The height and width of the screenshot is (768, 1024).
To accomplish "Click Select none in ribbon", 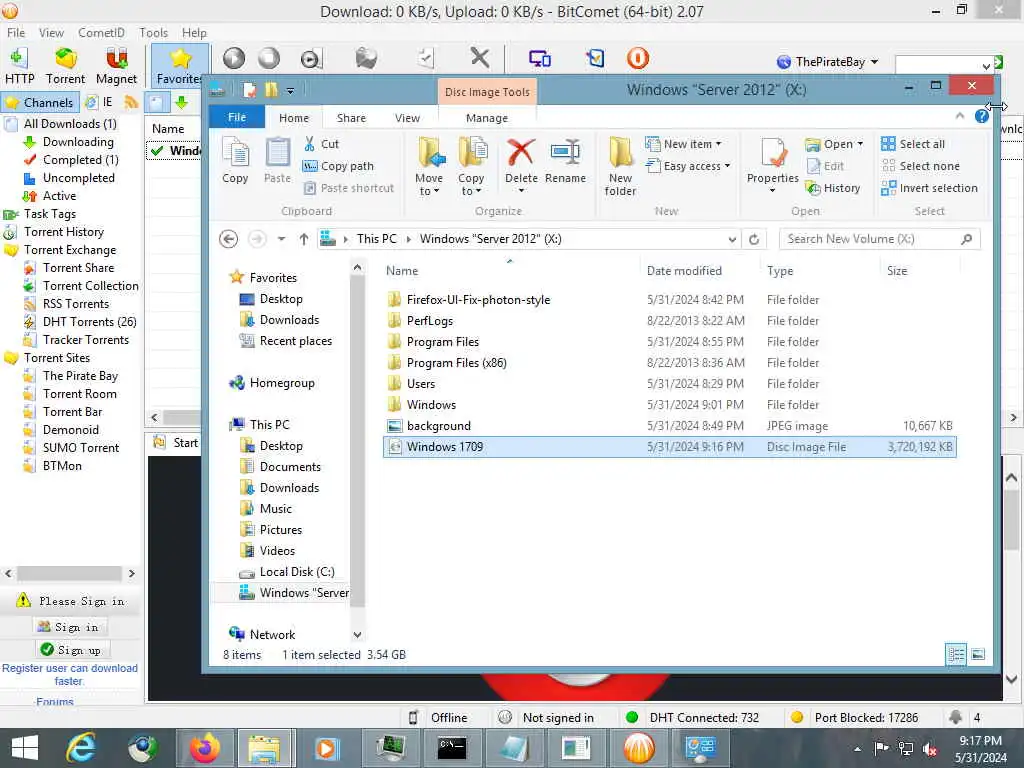I will (921, 166).
